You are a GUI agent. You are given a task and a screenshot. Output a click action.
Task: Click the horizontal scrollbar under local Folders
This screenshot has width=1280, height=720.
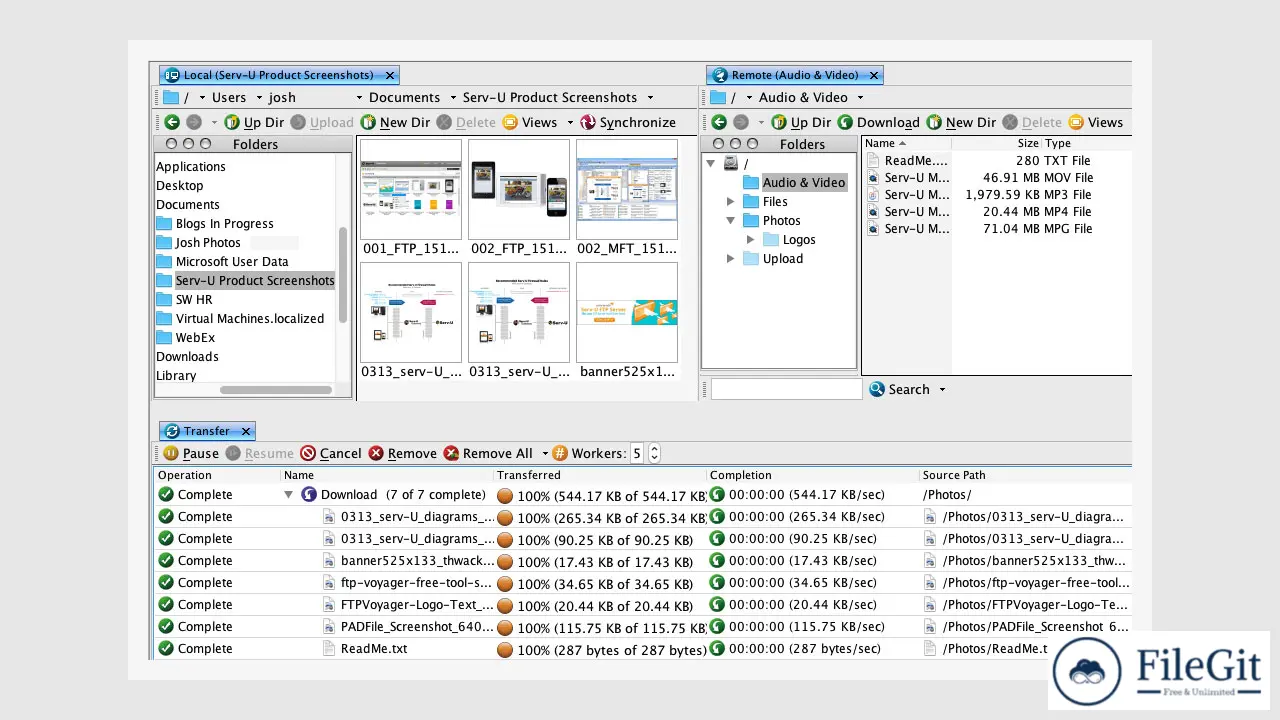coord(276,390)
